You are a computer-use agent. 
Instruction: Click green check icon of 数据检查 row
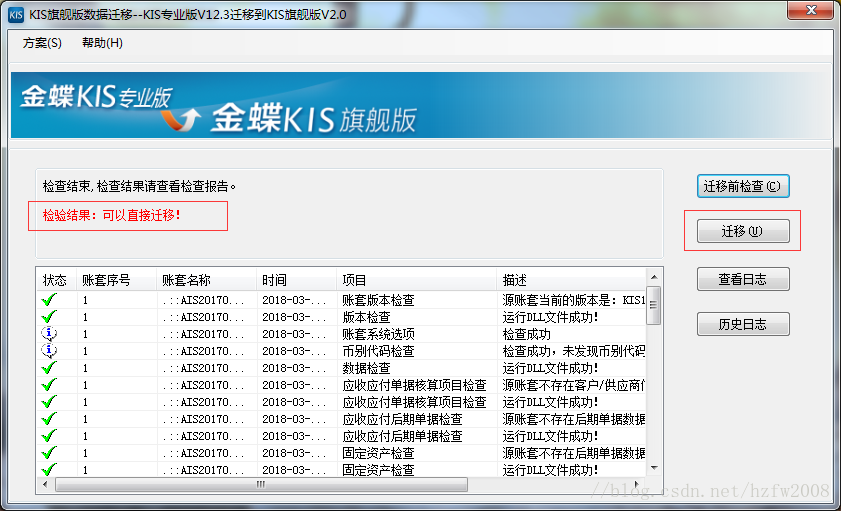click(x=49, y=368)
